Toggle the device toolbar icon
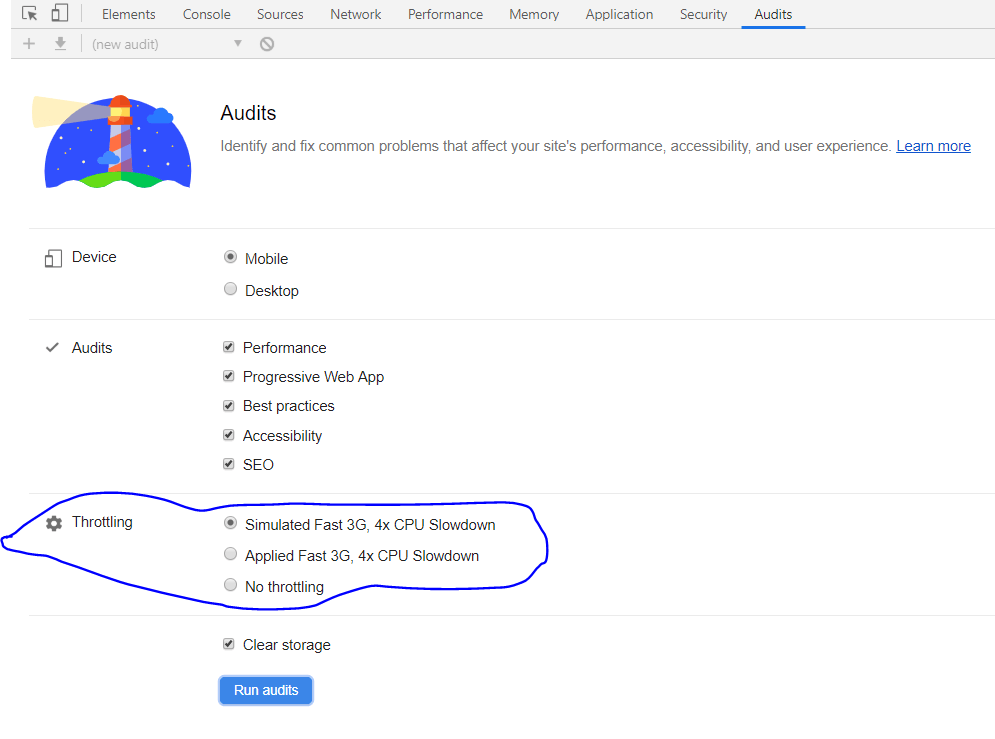 click(60, 13)
